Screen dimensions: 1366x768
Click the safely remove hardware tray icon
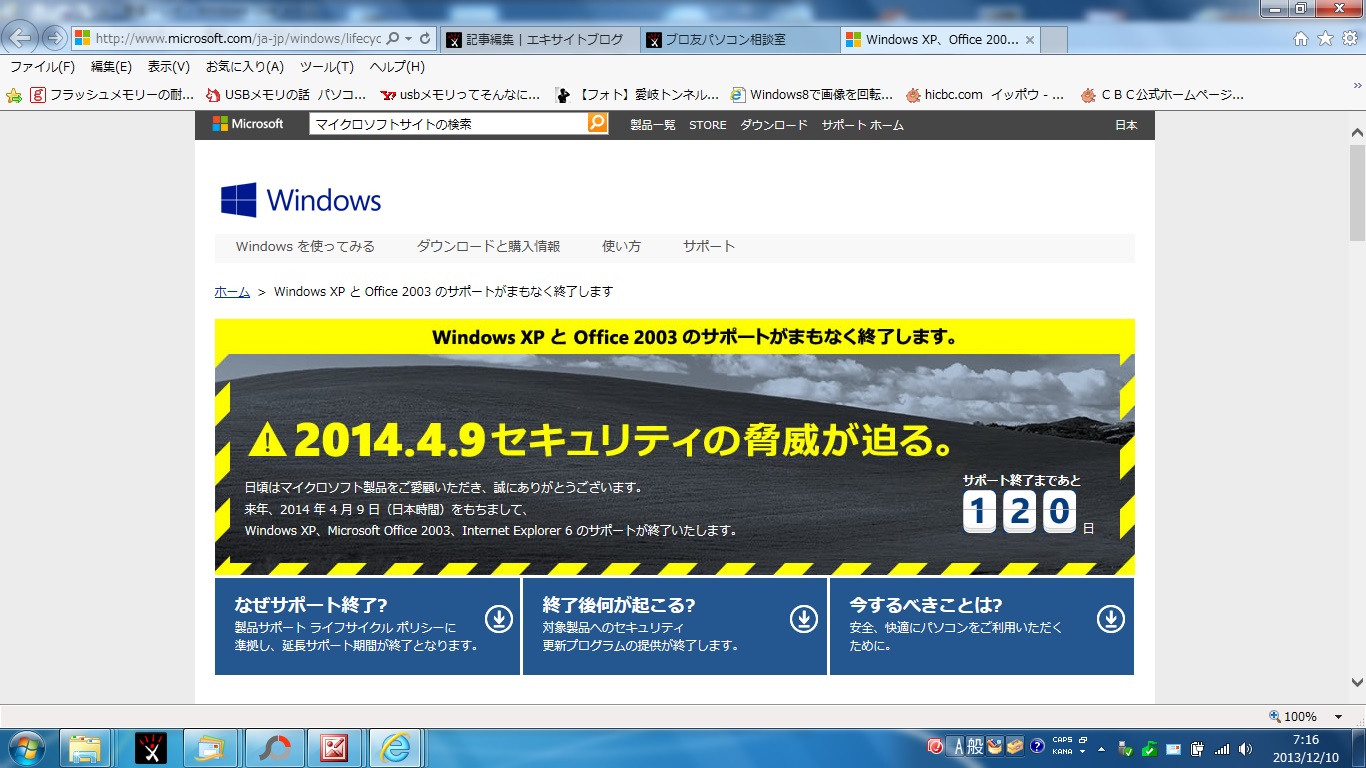tap(1126, 748)
